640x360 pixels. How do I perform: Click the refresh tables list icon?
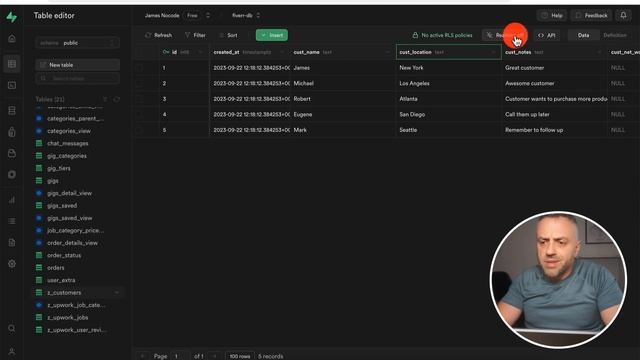tap(117, 99)
